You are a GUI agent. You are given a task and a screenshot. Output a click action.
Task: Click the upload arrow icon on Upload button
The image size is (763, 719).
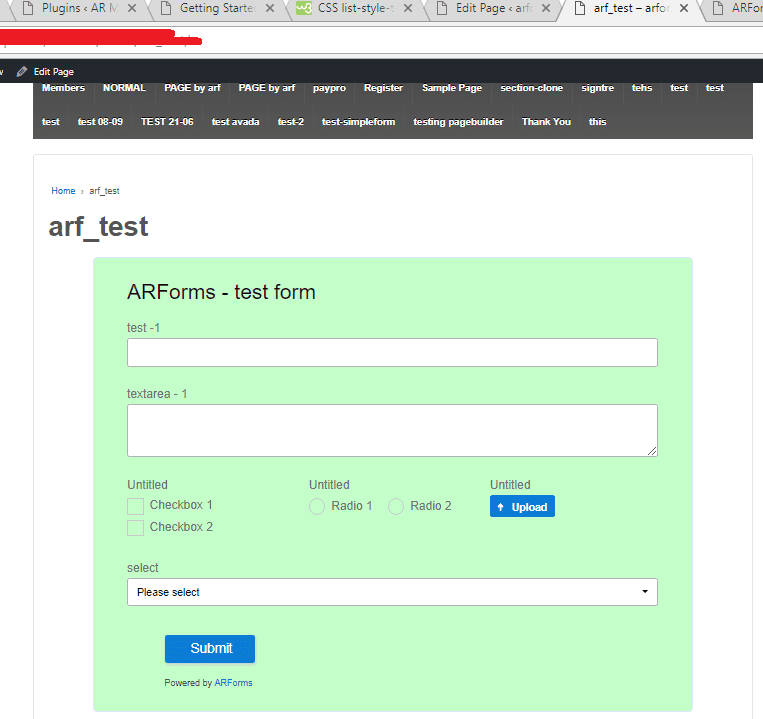click(x=500, y=507)
